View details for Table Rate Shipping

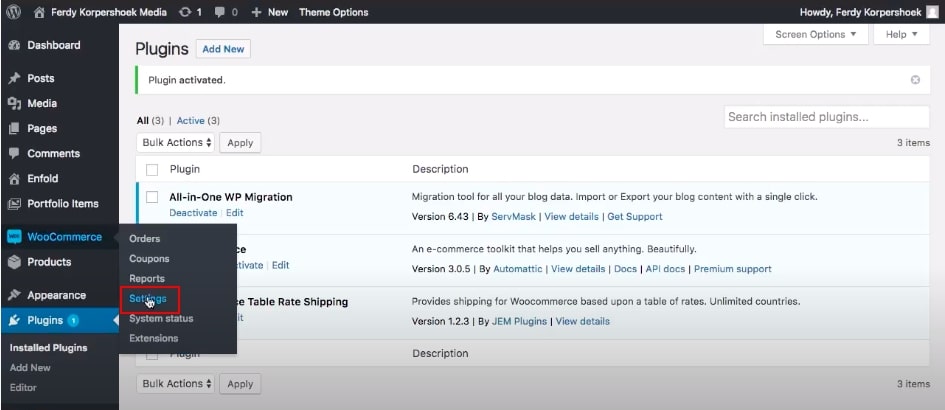point(582,321)
